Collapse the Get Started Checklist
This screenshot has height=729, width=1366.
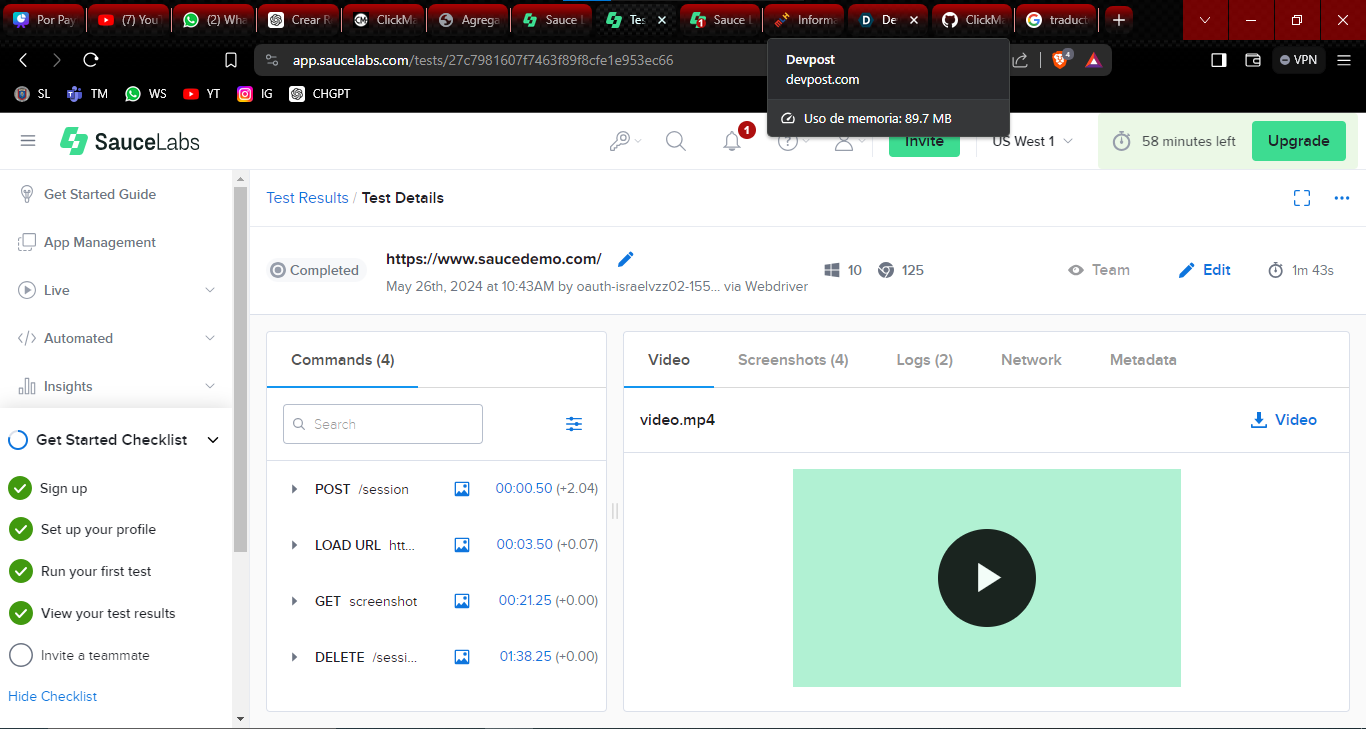tap(213, 440)
